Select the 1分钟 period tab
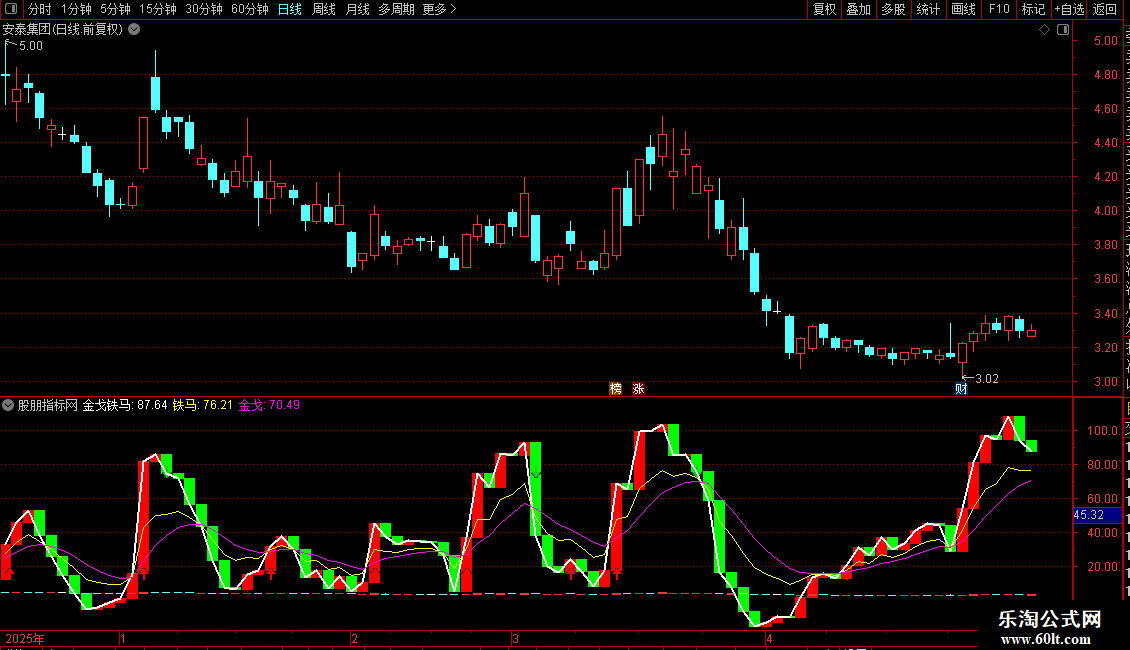The height and width of the screenshot is (650, 1130). pyautogui.click(x=76, y=9)
